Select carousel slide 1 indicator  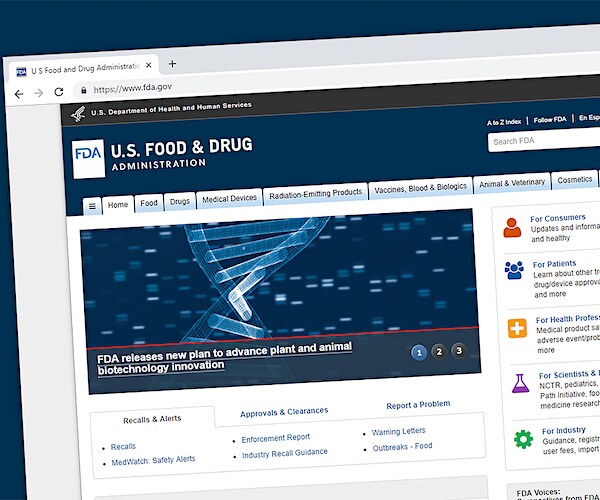tap(418, 352)
